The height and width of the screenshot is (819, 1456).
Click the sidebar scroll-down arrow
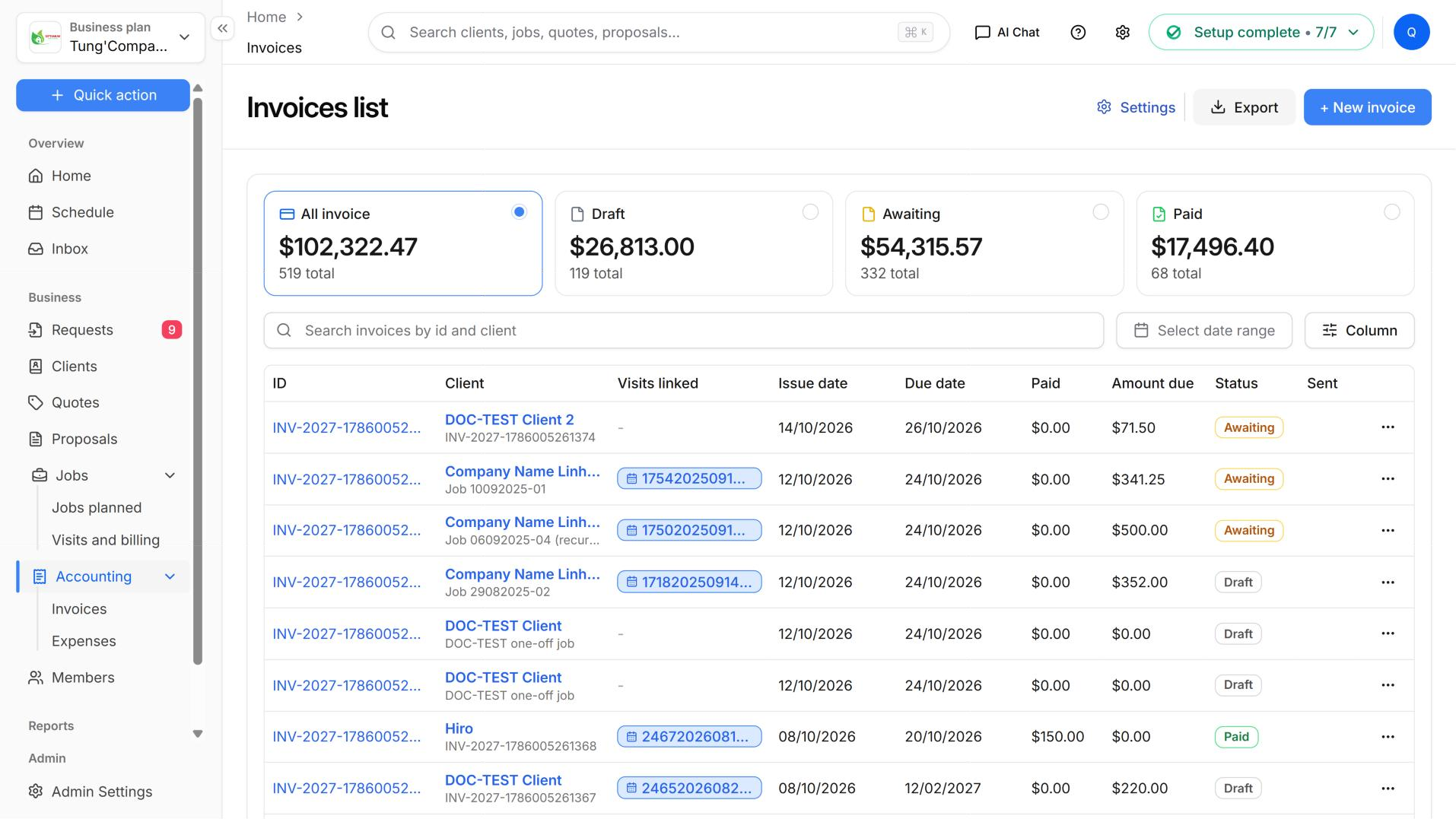198,734
